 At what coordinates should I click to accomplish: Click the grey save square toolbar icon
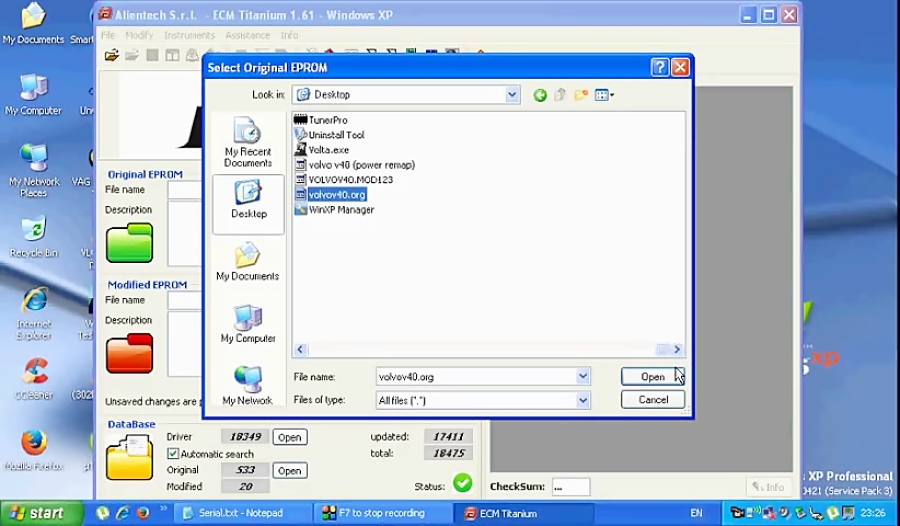pyautogui.click(x=152, y=55)
